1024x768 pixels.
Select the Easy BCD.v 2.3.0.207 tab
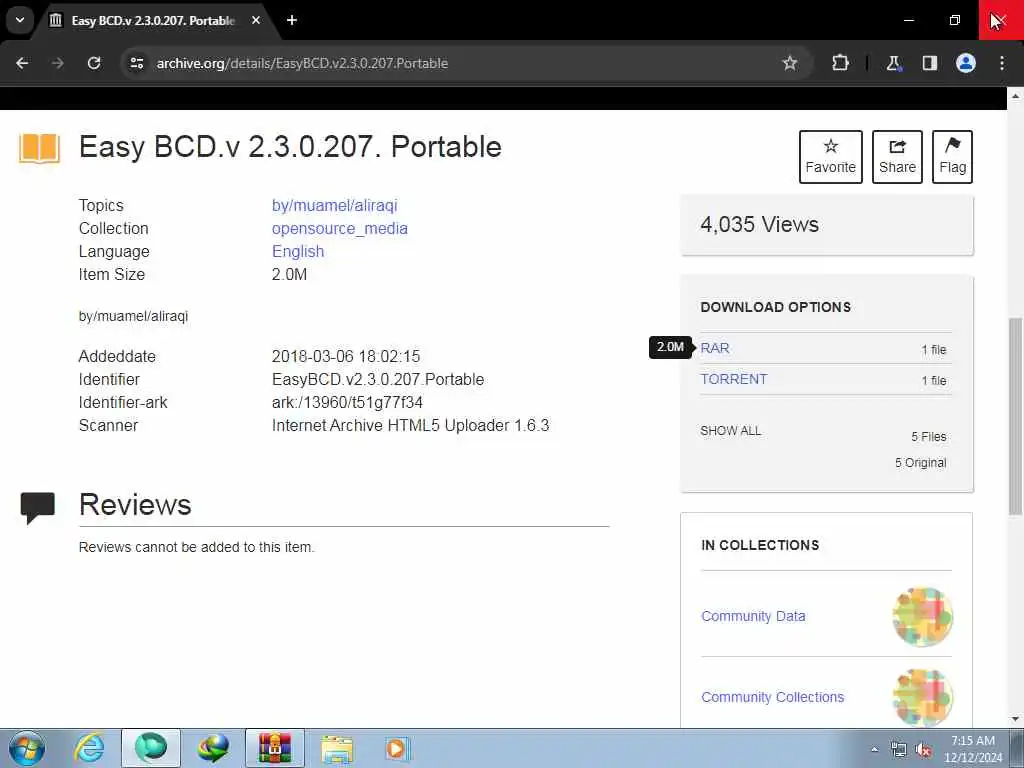[x=153, y=21]
